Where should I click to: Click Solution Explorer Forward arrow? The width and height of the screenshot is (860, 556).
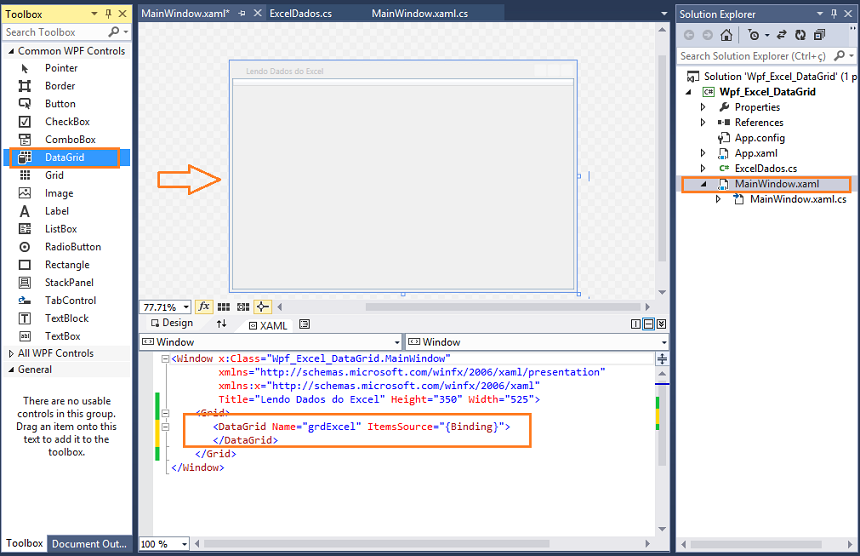pyautogui.click(x=708, y=35)
